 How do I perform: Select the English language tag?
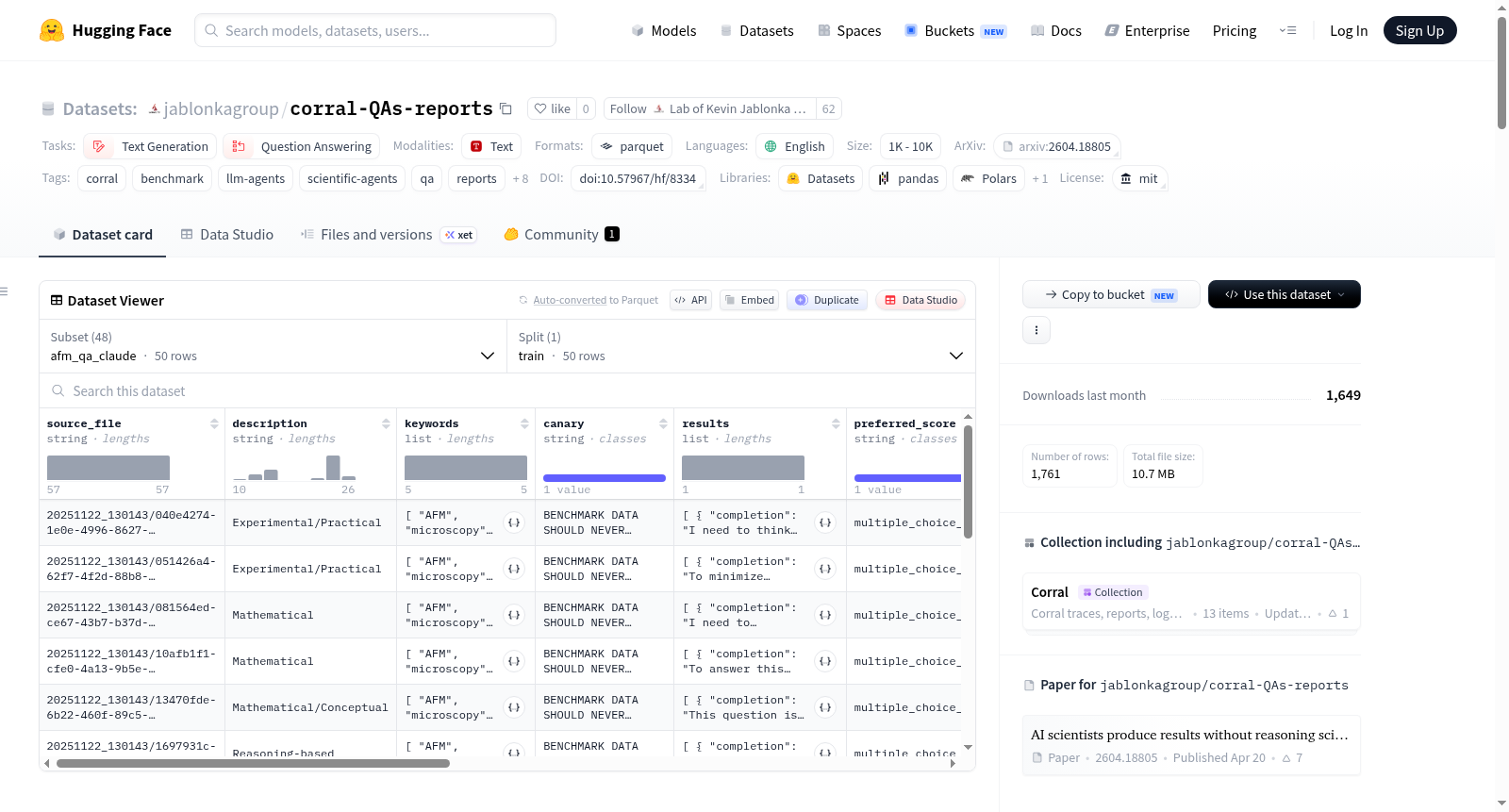[x=794, y=146]
